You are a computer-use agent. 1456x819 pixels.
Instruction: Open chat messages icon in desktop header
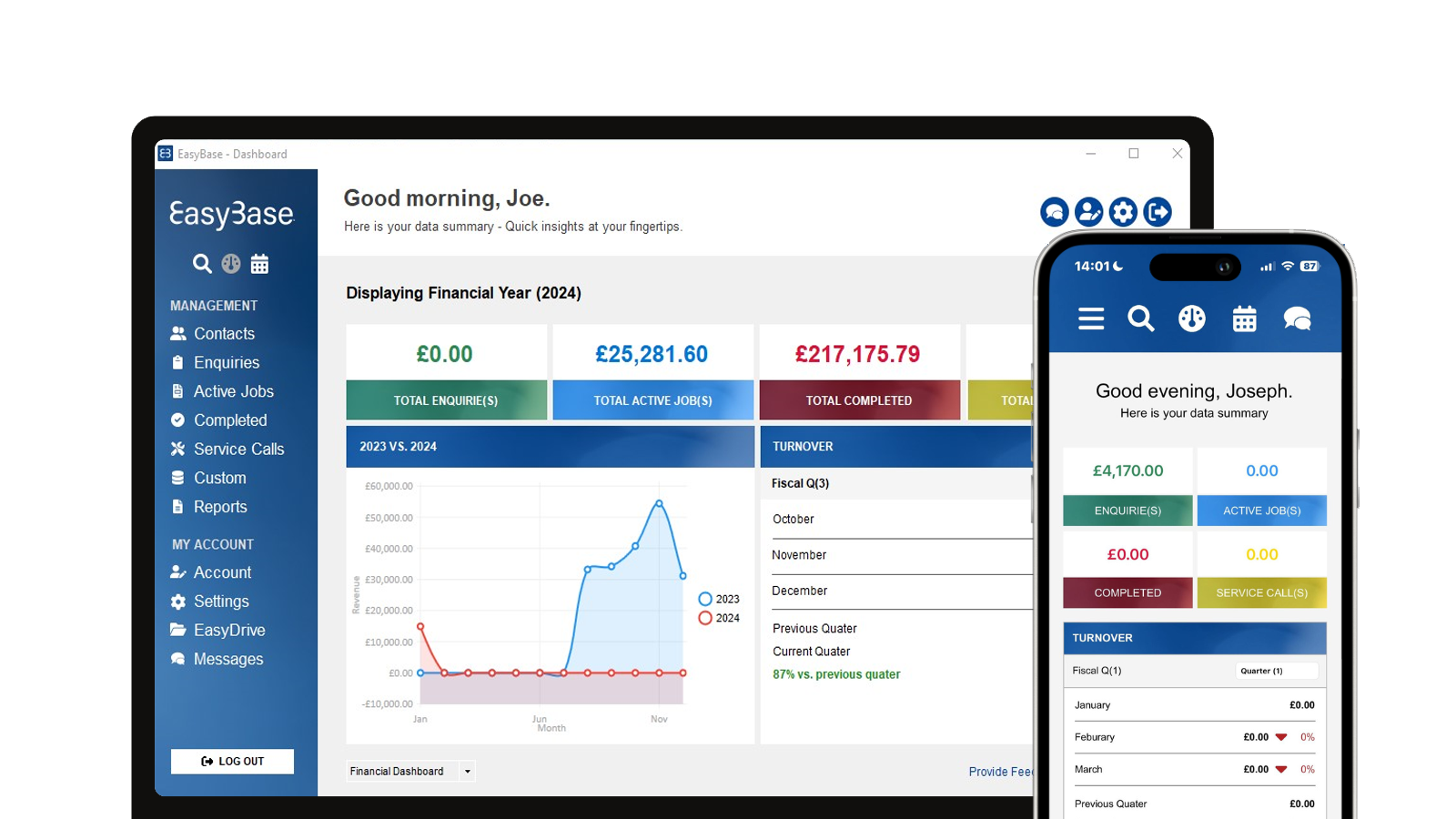click(x=1055, y=212)
